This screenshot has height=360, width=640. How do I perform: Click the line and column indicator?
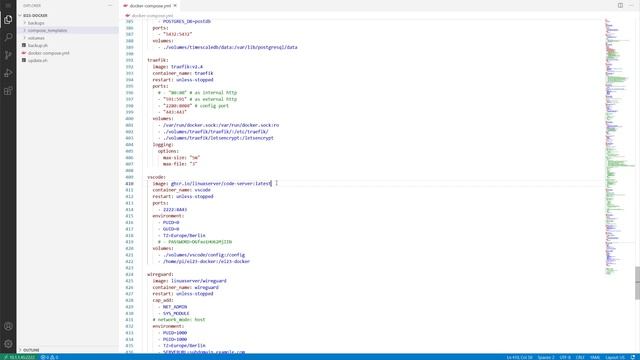tap(520, 357)
